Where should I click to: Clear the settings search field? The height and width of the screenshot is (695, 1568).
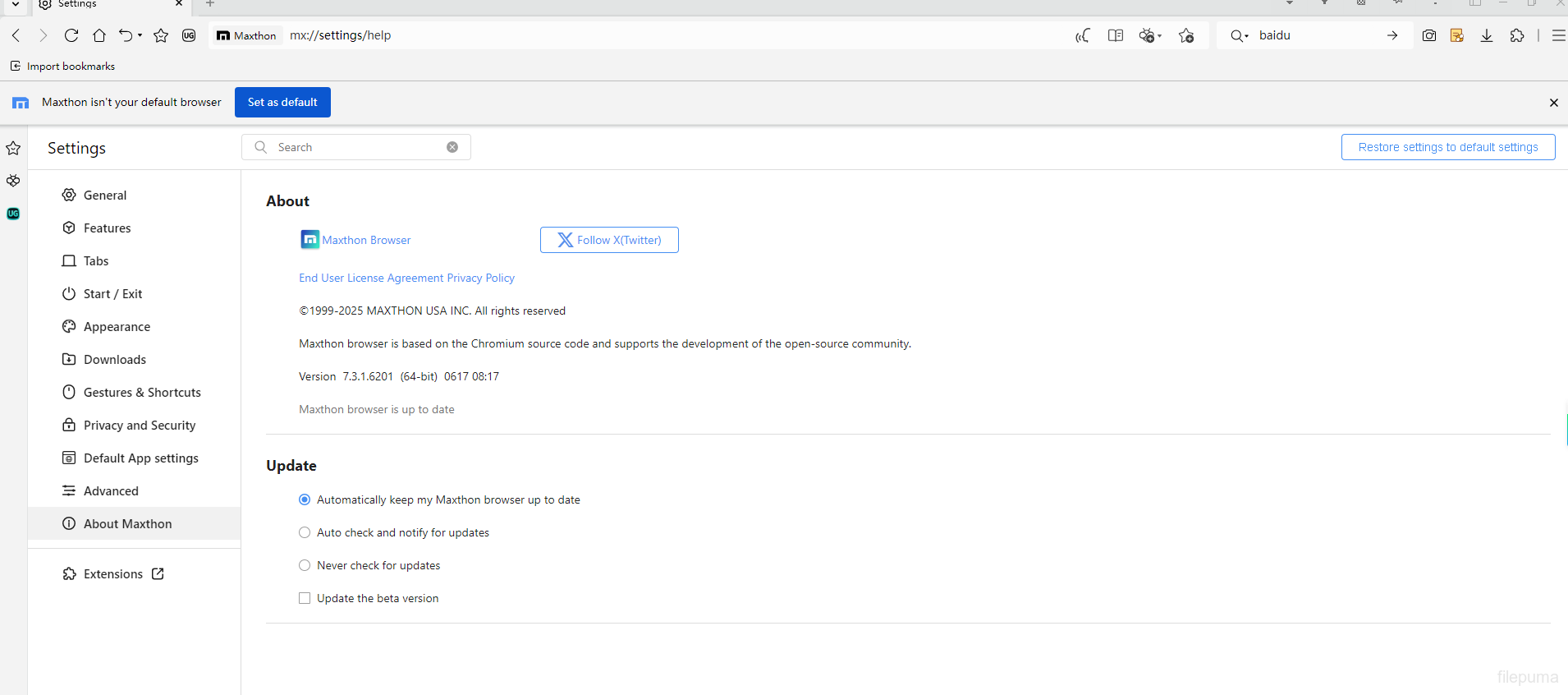pyautogui.click(x=452, y=147)
